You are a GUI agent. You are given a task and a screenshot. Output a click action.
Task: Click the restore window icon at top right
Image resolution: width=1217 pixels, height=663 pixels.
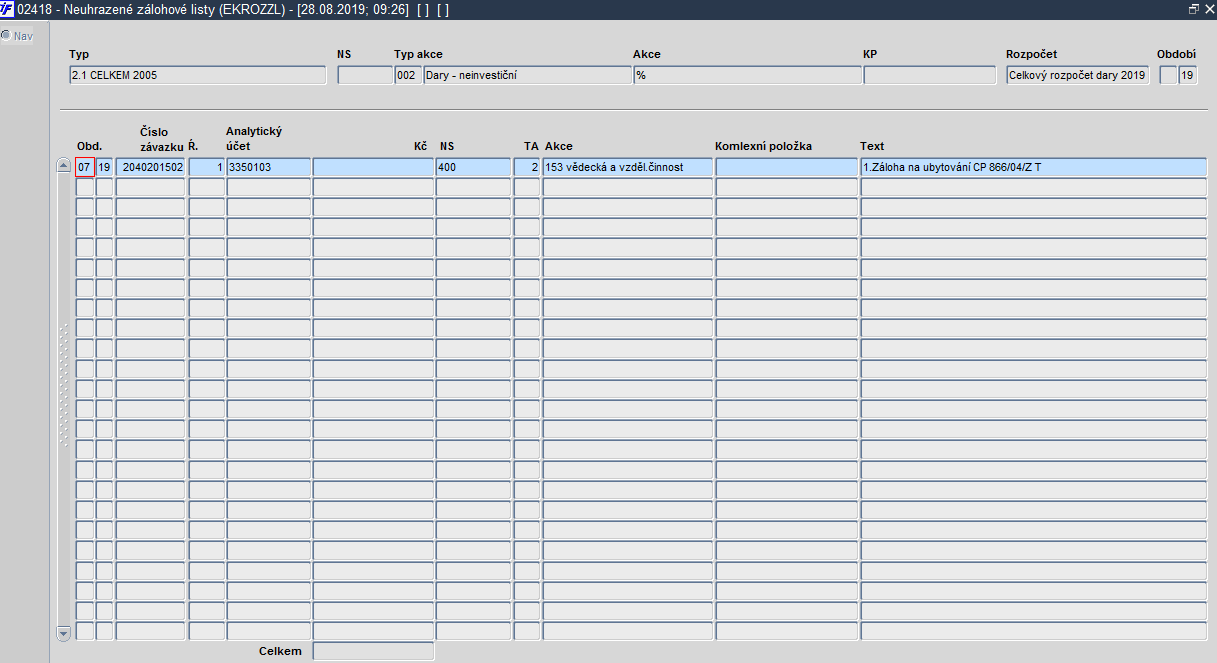[1194, 8]
